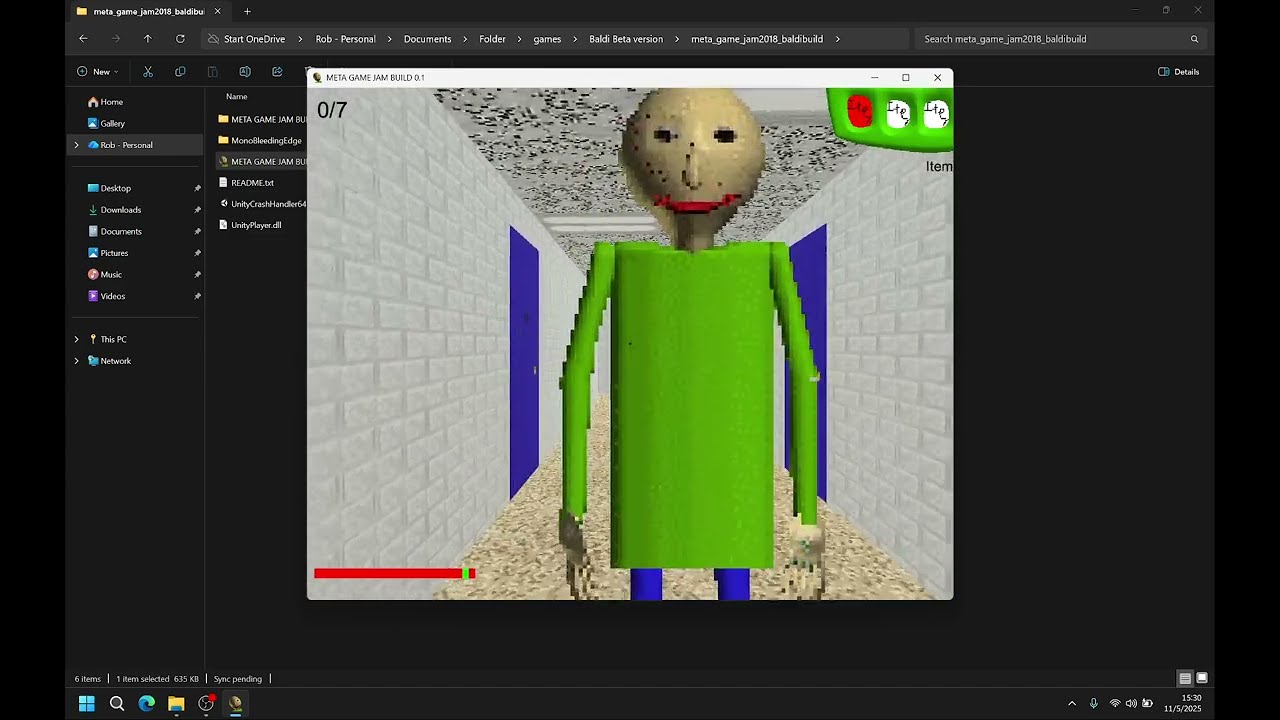Unpin Videos using its pin icon
The height and width of the screenshot is (720, 1280).
point(197,296)
